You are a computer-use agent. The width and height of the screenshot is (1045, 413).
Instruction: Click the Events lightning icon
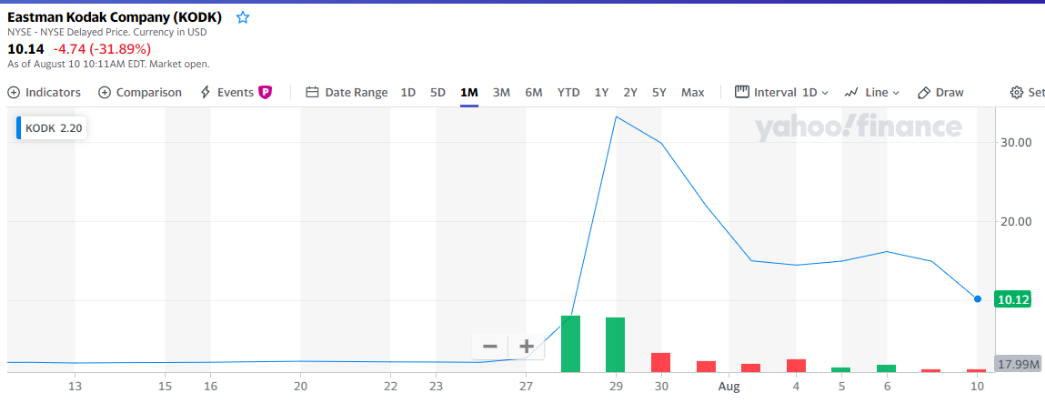[x=206, y=93]
